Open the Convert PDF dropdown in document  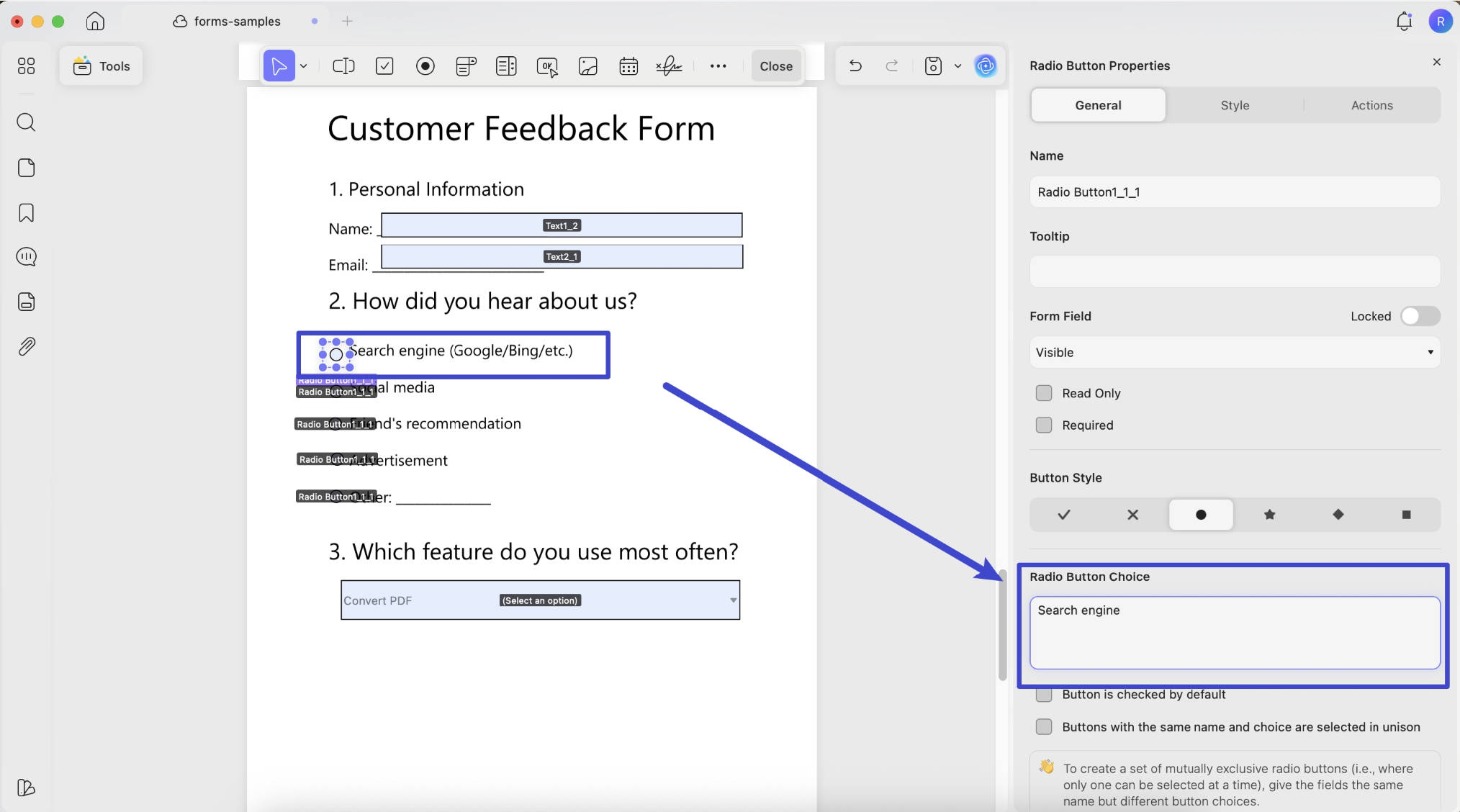[x=540, y=600]
